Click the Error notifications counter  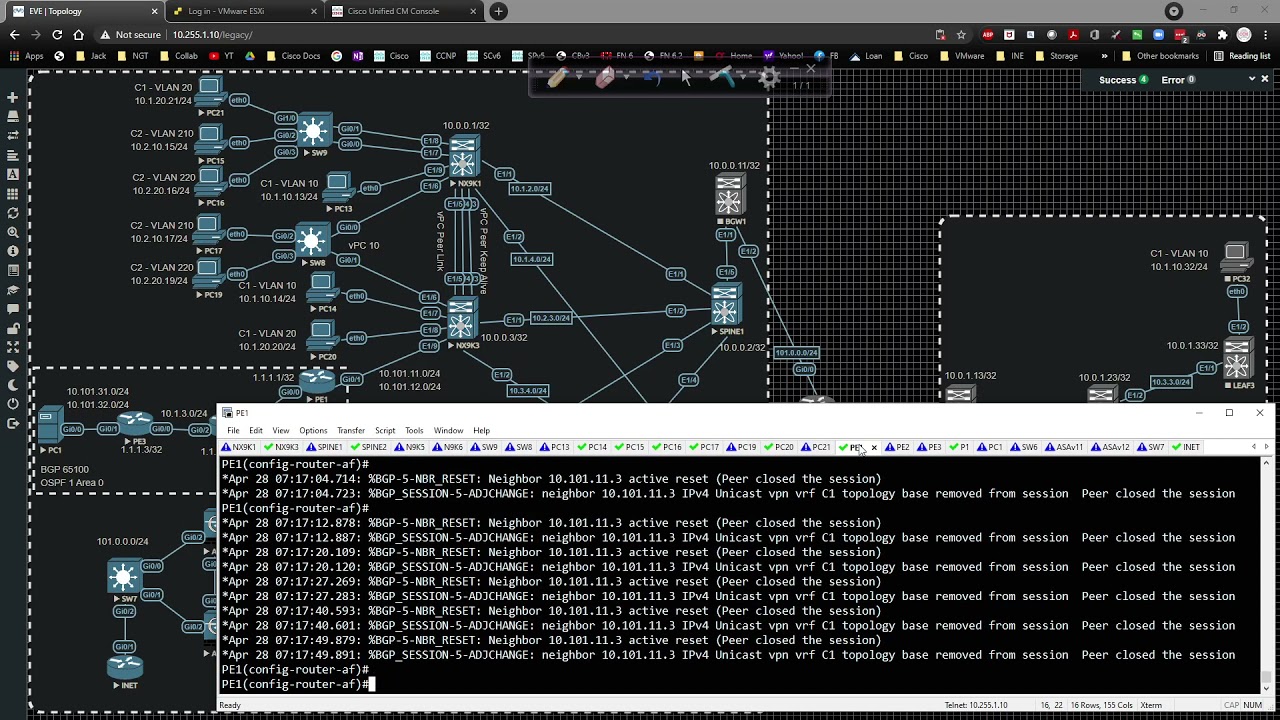pyautogui.click(x=1178, y=80)
